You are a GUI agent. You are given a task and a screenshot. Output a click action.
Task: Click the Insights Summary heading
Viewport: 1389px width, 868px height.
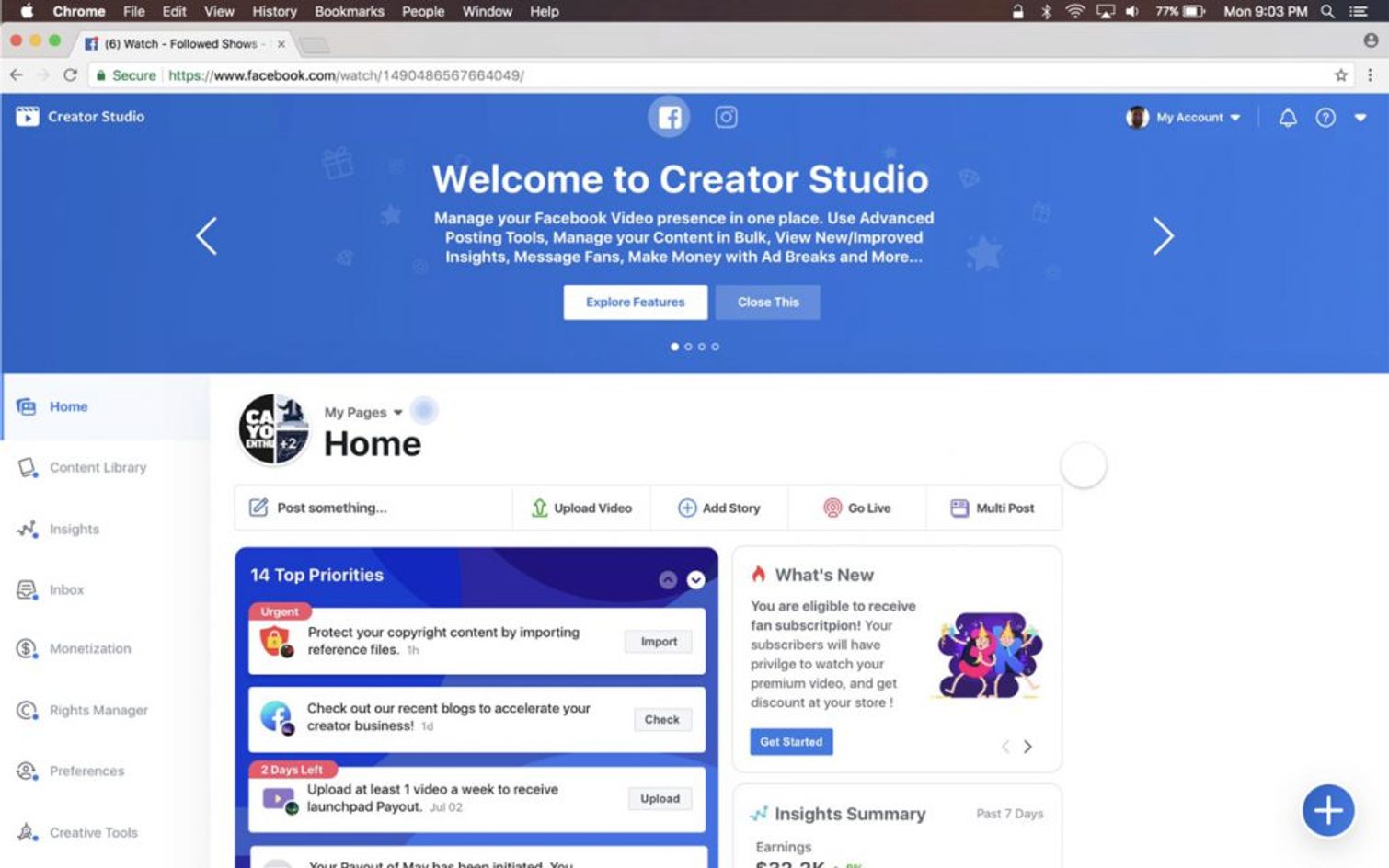850,814
